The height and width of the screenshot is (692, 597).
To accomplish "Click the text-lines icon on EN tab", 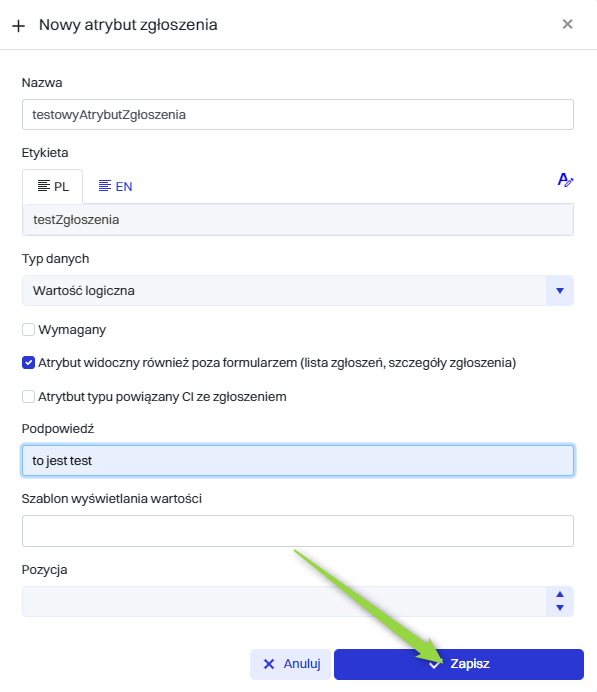I will click(105, 186).
